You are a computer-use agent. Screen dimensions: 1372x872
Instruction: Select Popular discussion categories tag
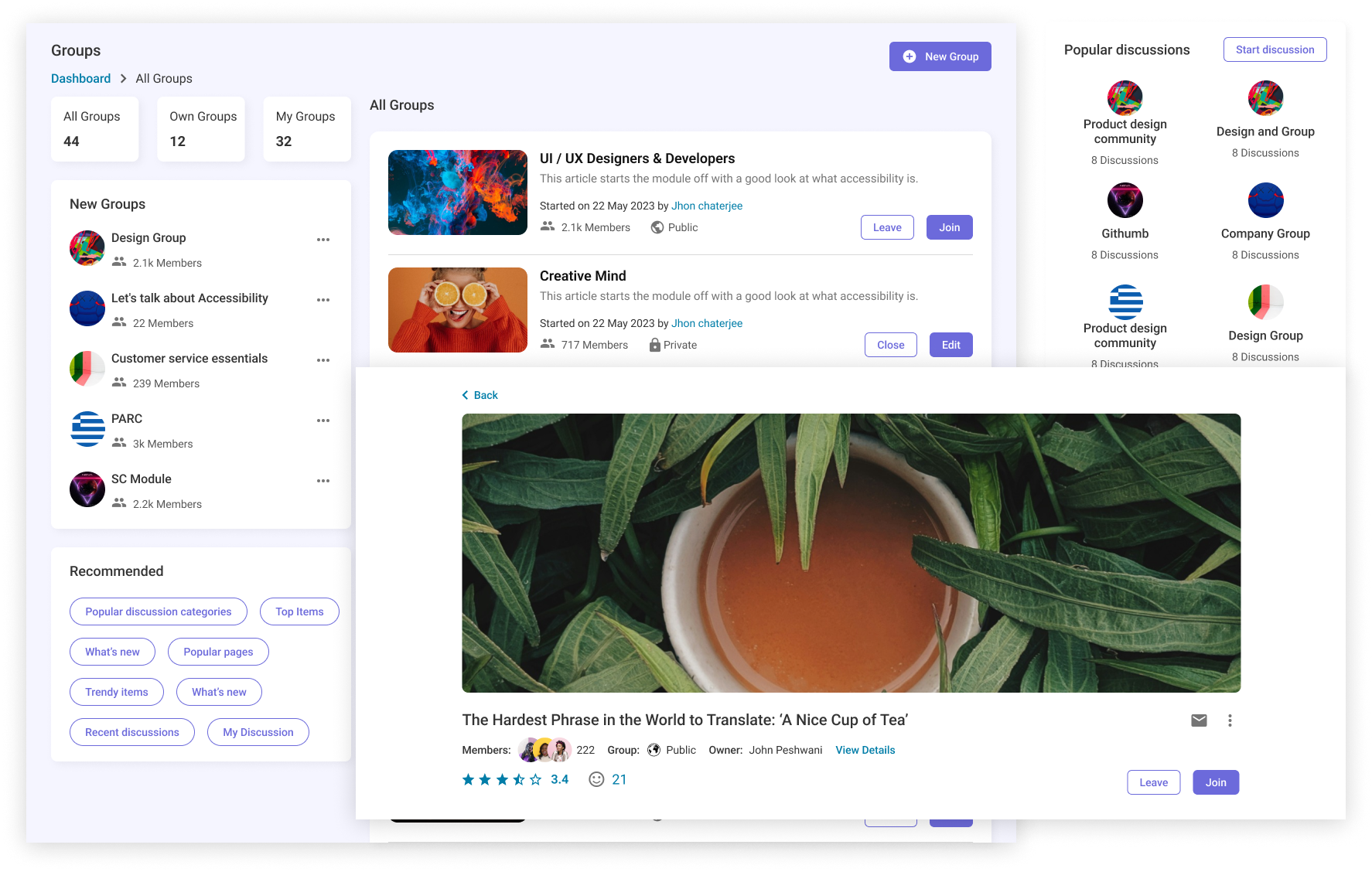click(159, 611)
